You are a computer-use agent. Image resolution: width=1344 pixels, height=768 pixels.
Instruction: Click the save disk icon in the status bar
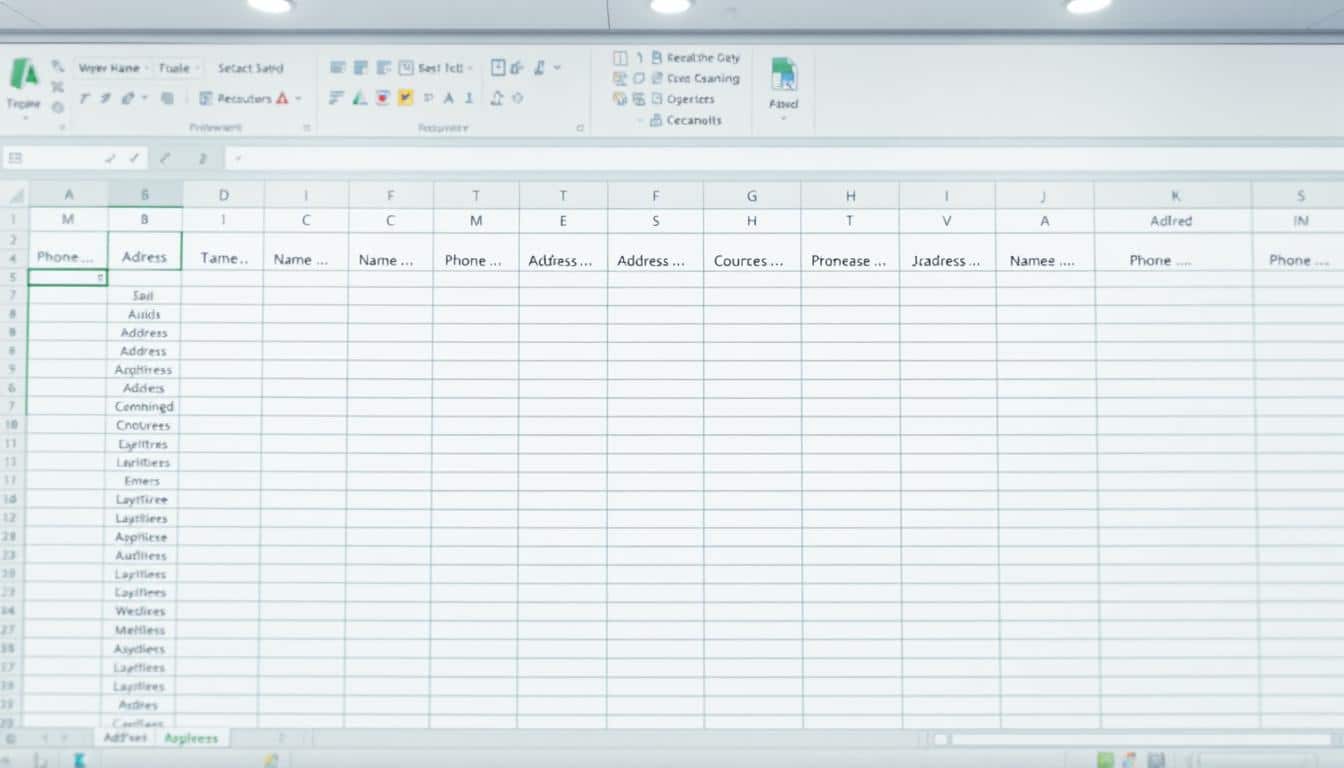(1156, 760)
